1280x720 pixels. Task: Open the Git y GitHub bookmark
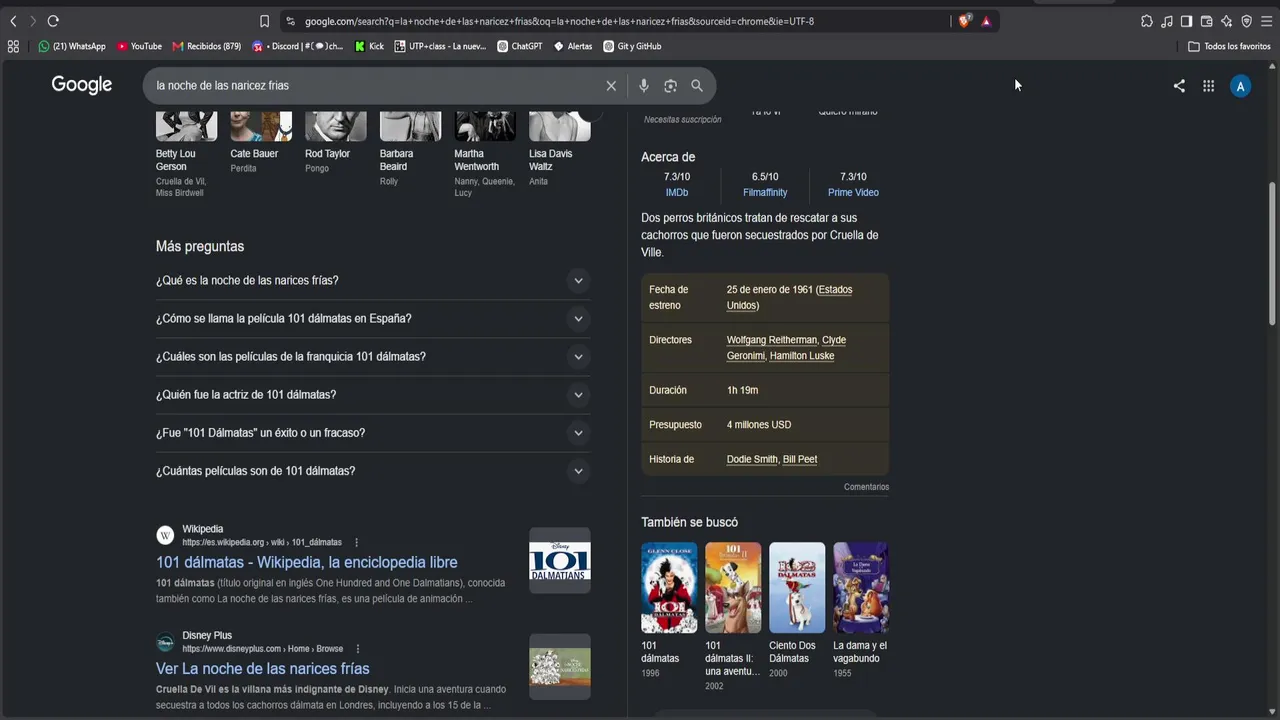pyautogui.click(x=632, y=46)
